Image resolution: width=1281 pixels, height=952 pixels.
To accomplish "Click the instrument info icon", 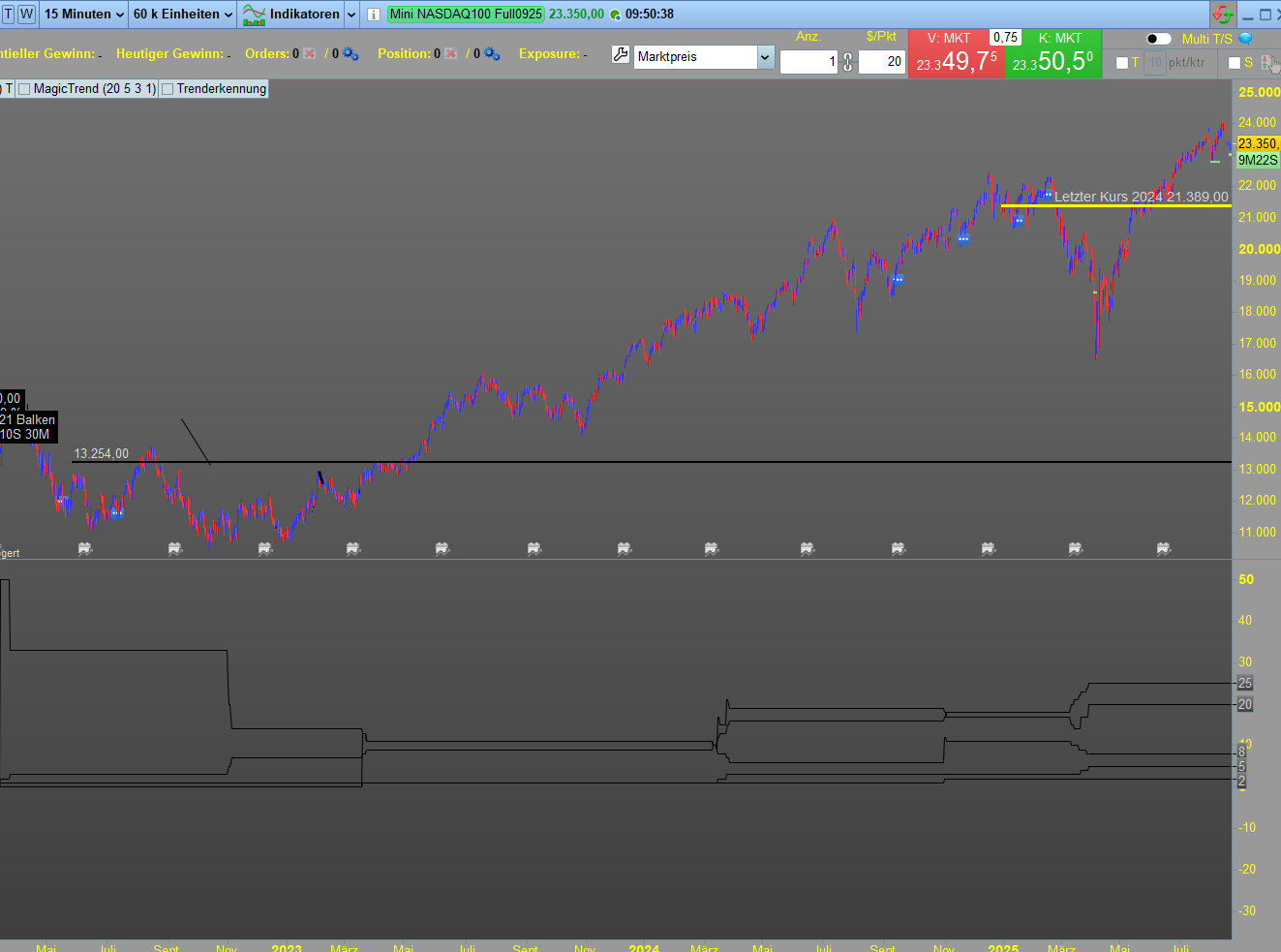I will pyautogui.click(x=374, y=15).
